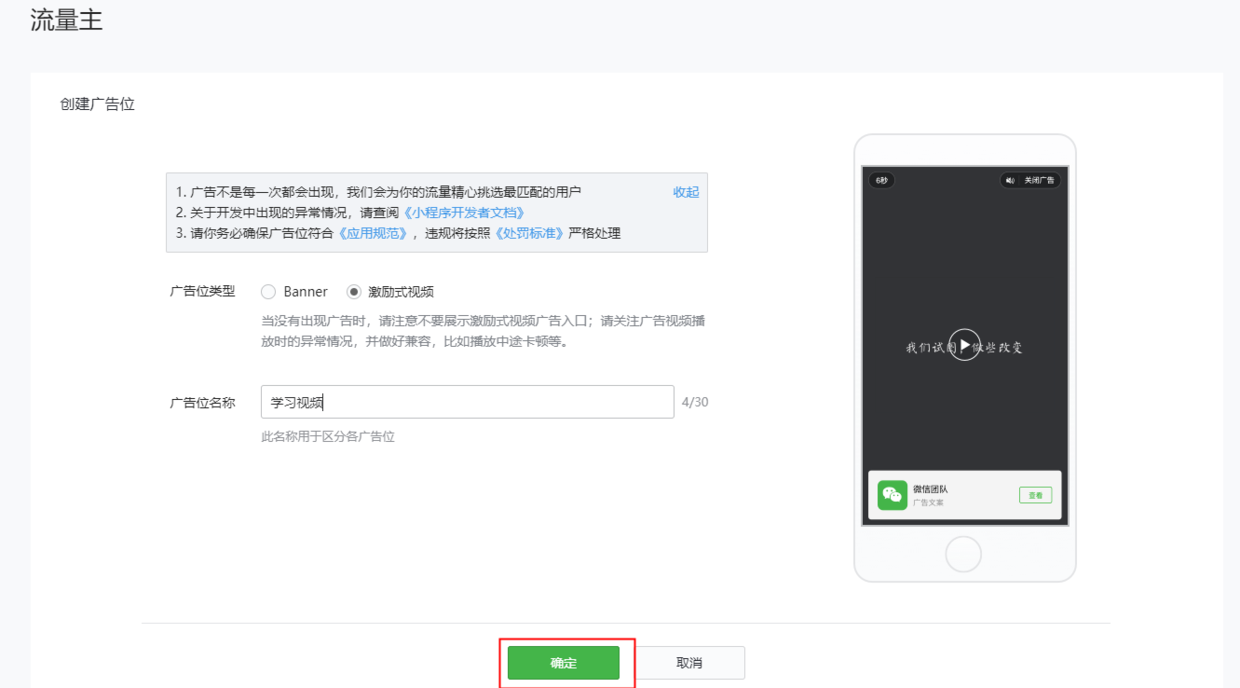Viewport: 1240px width, 688px height.
Task: Click the 广告位类型 label
Action: click(203, 291)
